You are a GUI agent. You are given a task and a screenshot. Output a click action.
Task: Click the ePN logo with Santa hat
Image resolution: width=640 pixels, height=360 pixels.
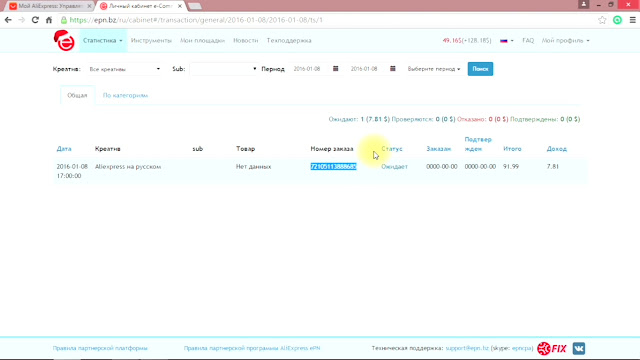pyautogui.click(x=64, y=40)
